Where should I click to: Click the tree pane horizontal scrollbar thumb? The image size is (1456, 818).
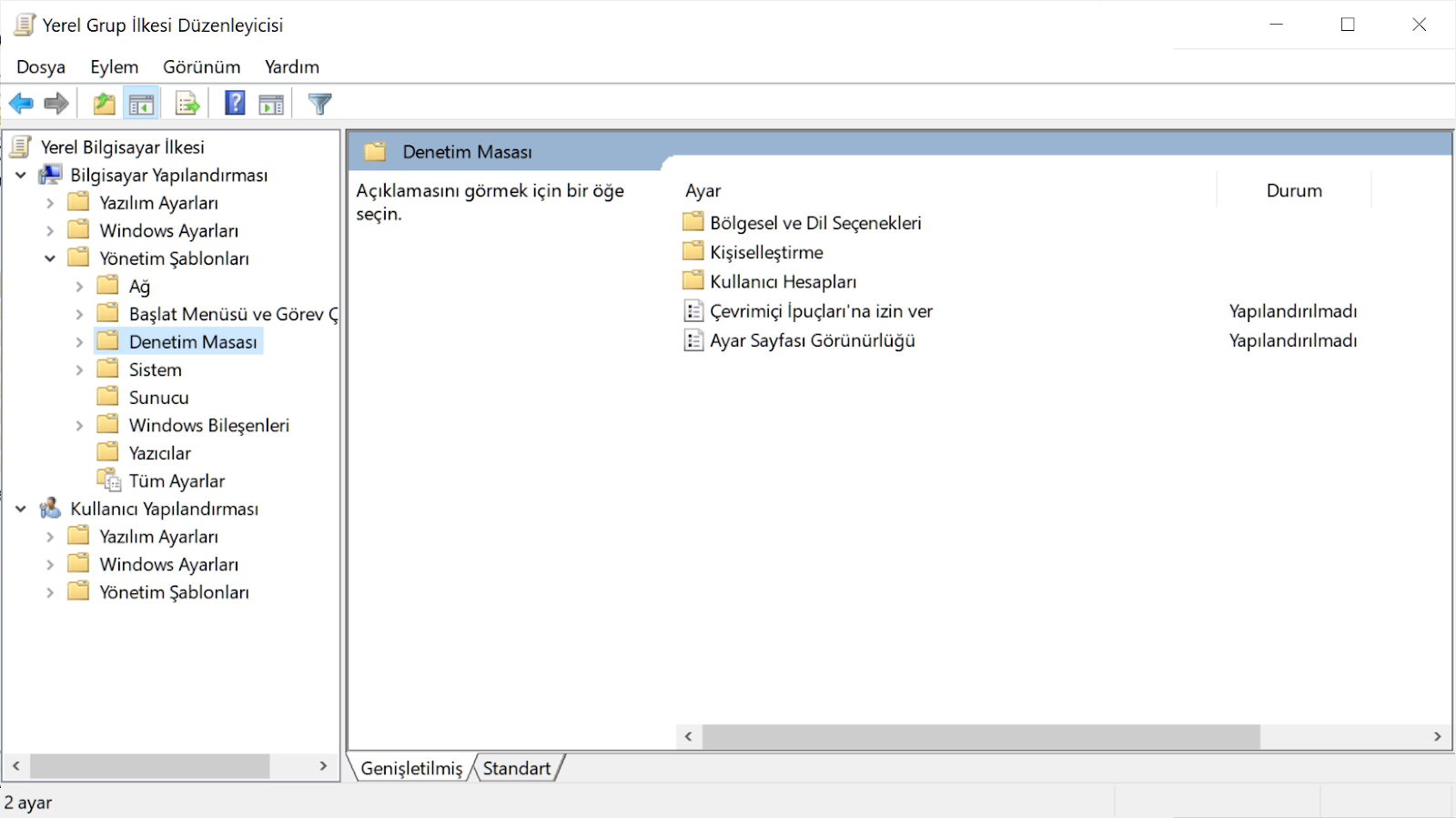[x=150, y=766]
